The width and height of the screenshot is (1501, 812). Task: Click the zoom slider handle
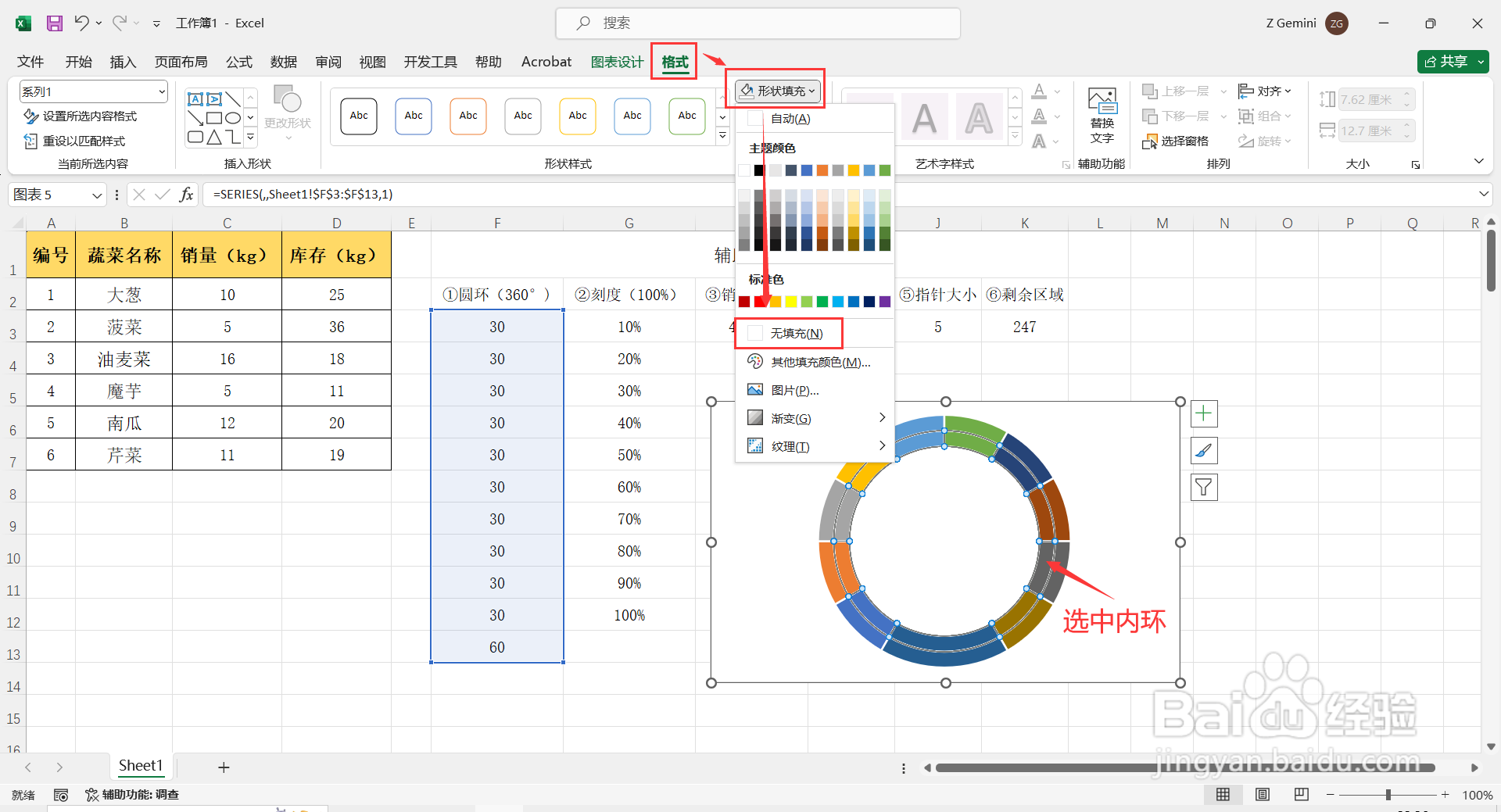click(1388, 795)
